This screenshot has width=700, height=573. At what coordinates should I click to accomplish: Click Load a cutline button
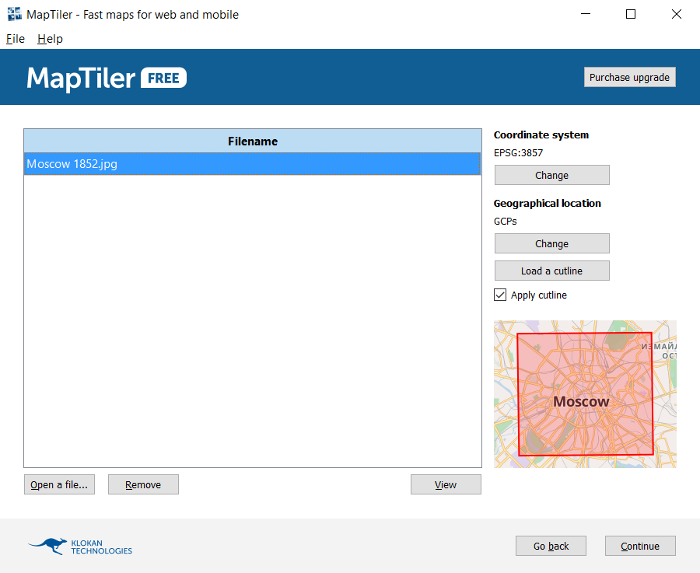552,271
